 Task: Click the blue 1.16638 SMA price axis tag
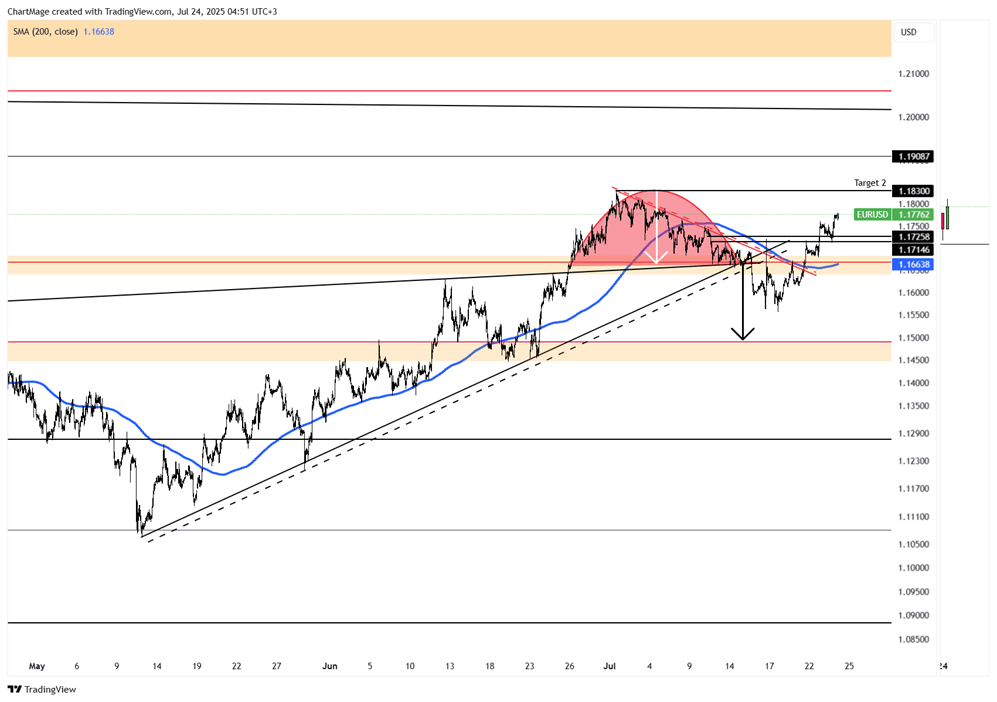pyautogui.click(x=914, y=264)
